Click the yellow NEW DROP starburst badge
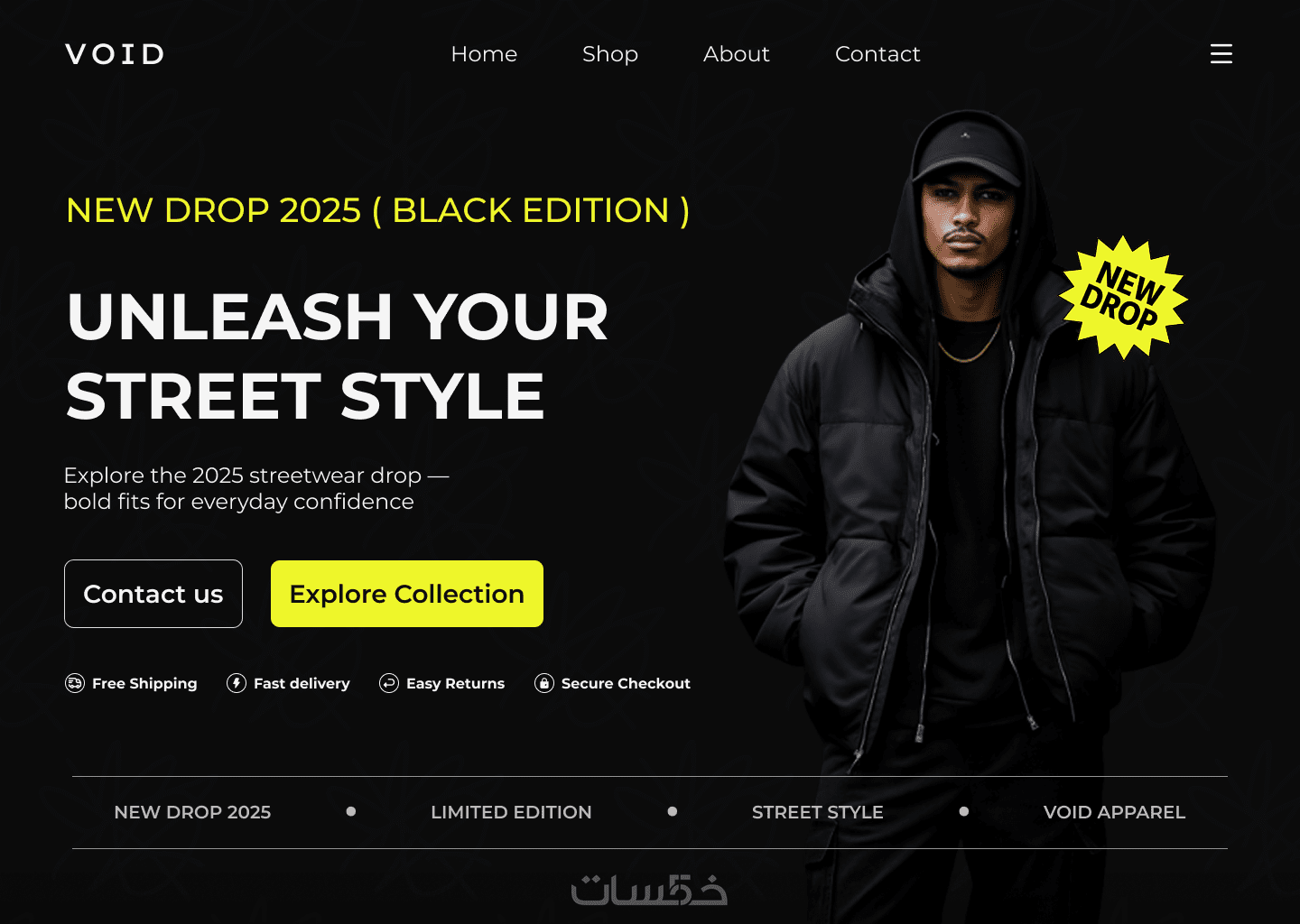Screen dimensions: 1300x924 [1122, 297]
